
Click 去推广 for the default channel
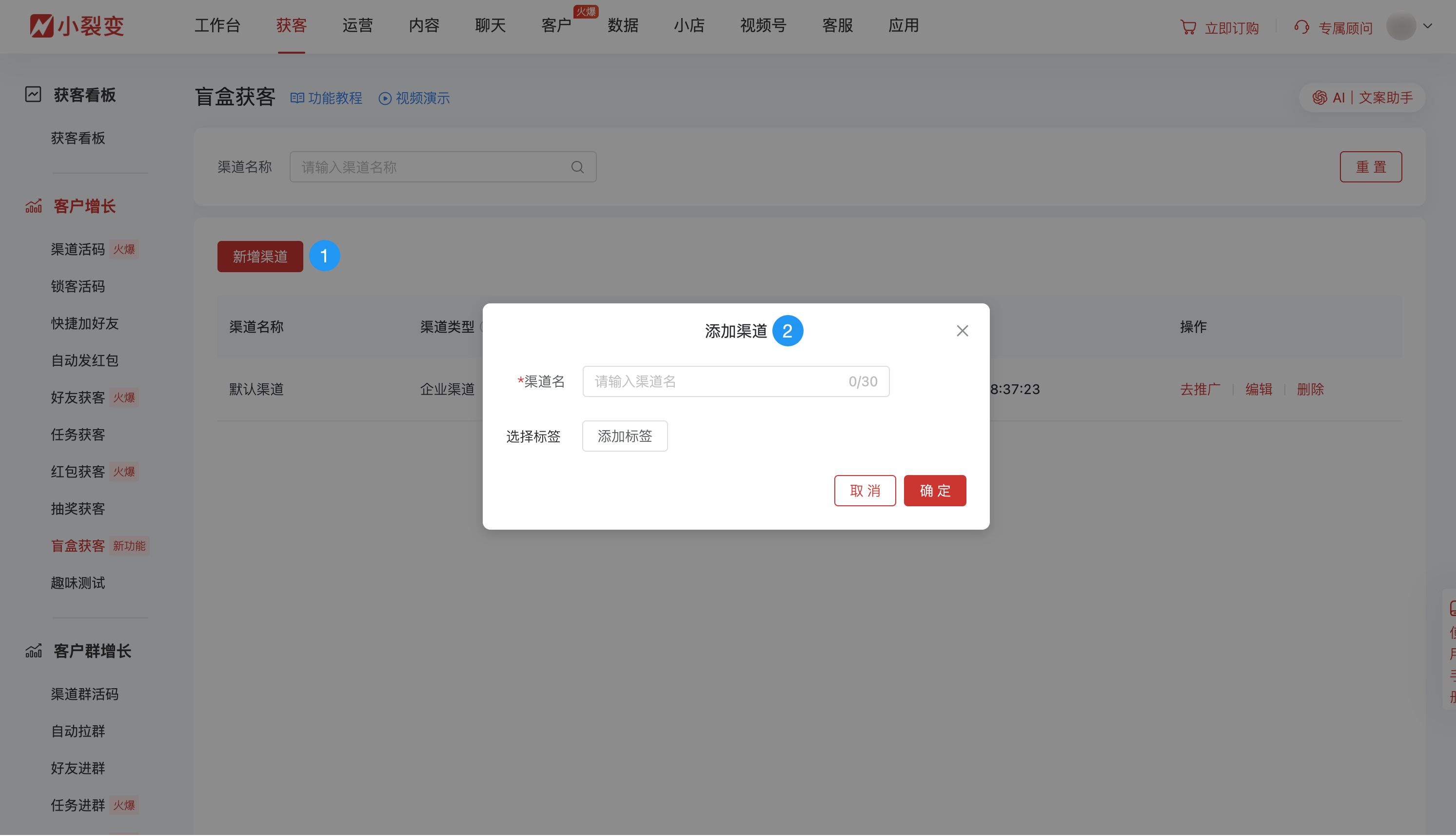(1200, 389)
